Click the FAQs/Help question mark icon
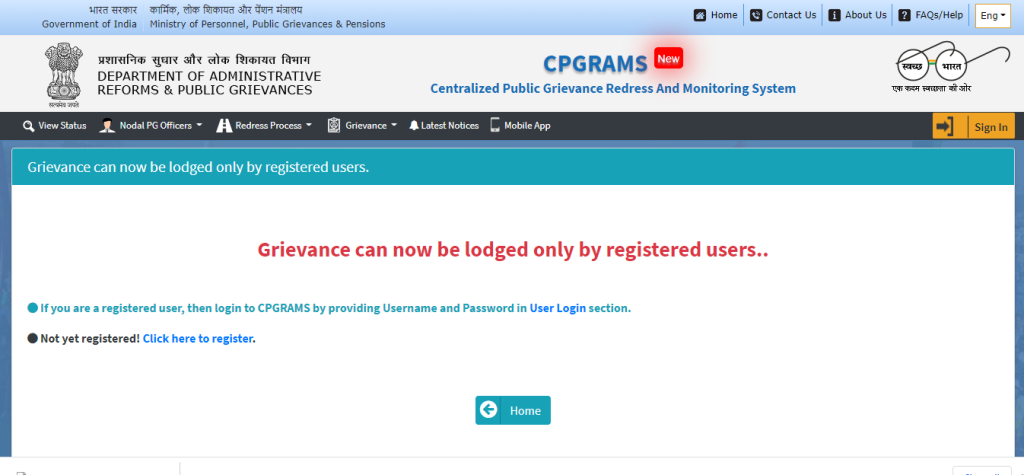Viewport: 1024px width, 475px height. tap(904, 15)
